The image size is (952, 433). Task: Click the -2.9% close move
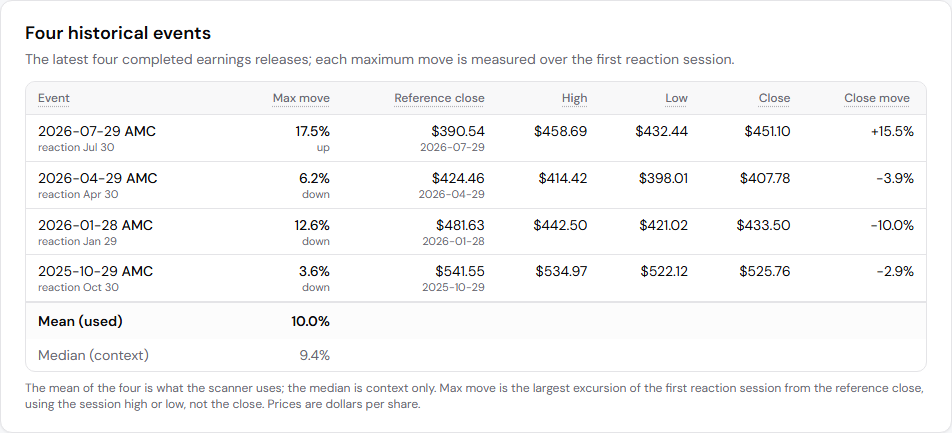coord(896,271)
